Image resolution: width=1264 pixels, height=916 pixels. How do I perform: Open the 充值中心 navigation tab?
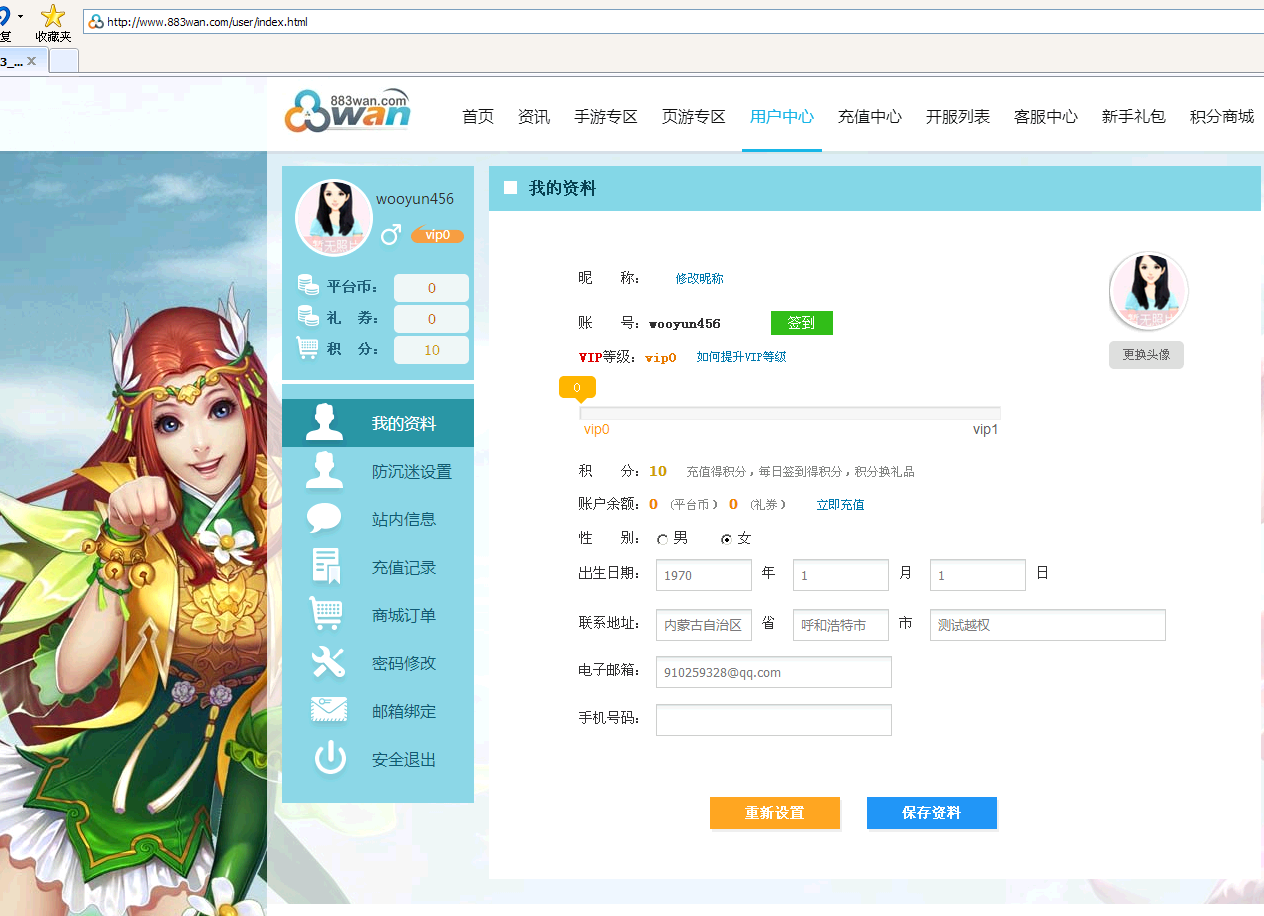coord(870,117)
